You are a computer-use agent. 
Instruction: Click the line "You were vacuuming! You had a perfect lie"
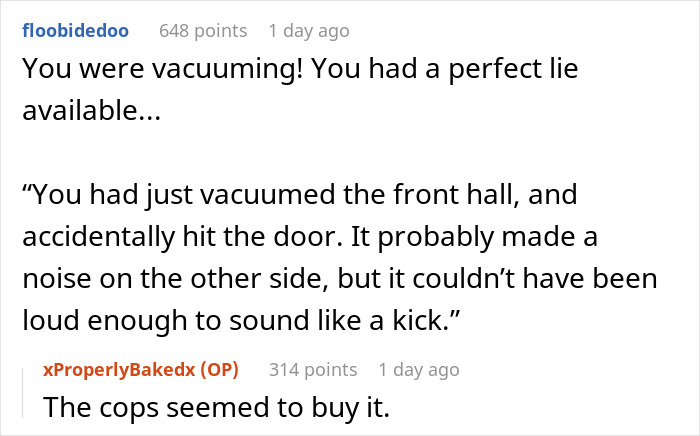300,69
